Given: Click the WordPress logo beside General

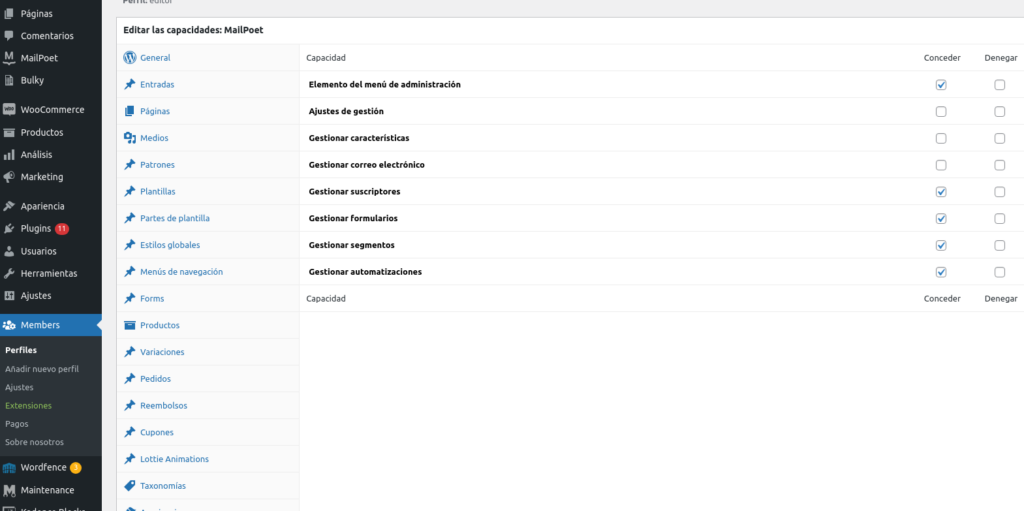Looking at the screenshot, I should [129, 58].
